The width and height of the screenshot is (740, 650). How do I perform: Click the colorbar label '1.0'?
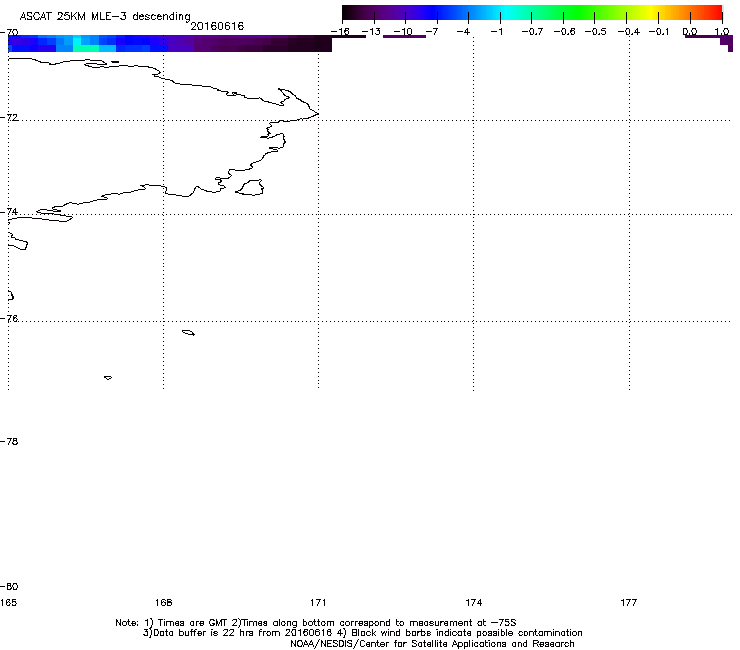point(722,32)
